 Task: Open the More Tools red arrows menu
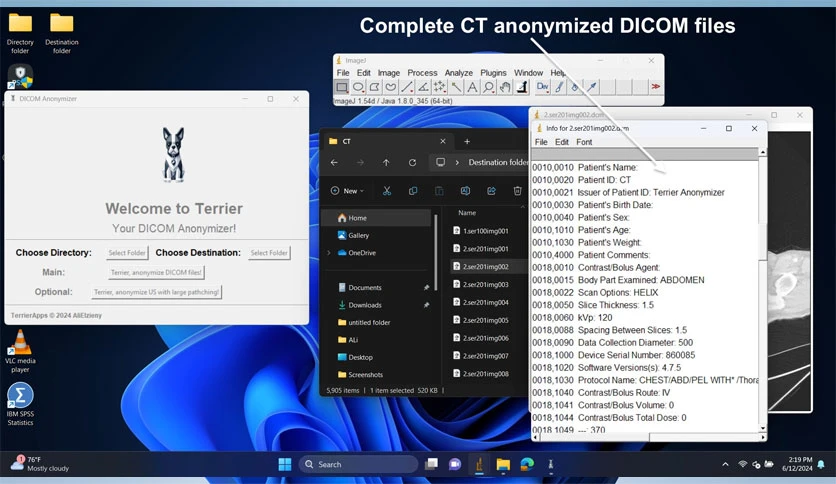(655, 87)
